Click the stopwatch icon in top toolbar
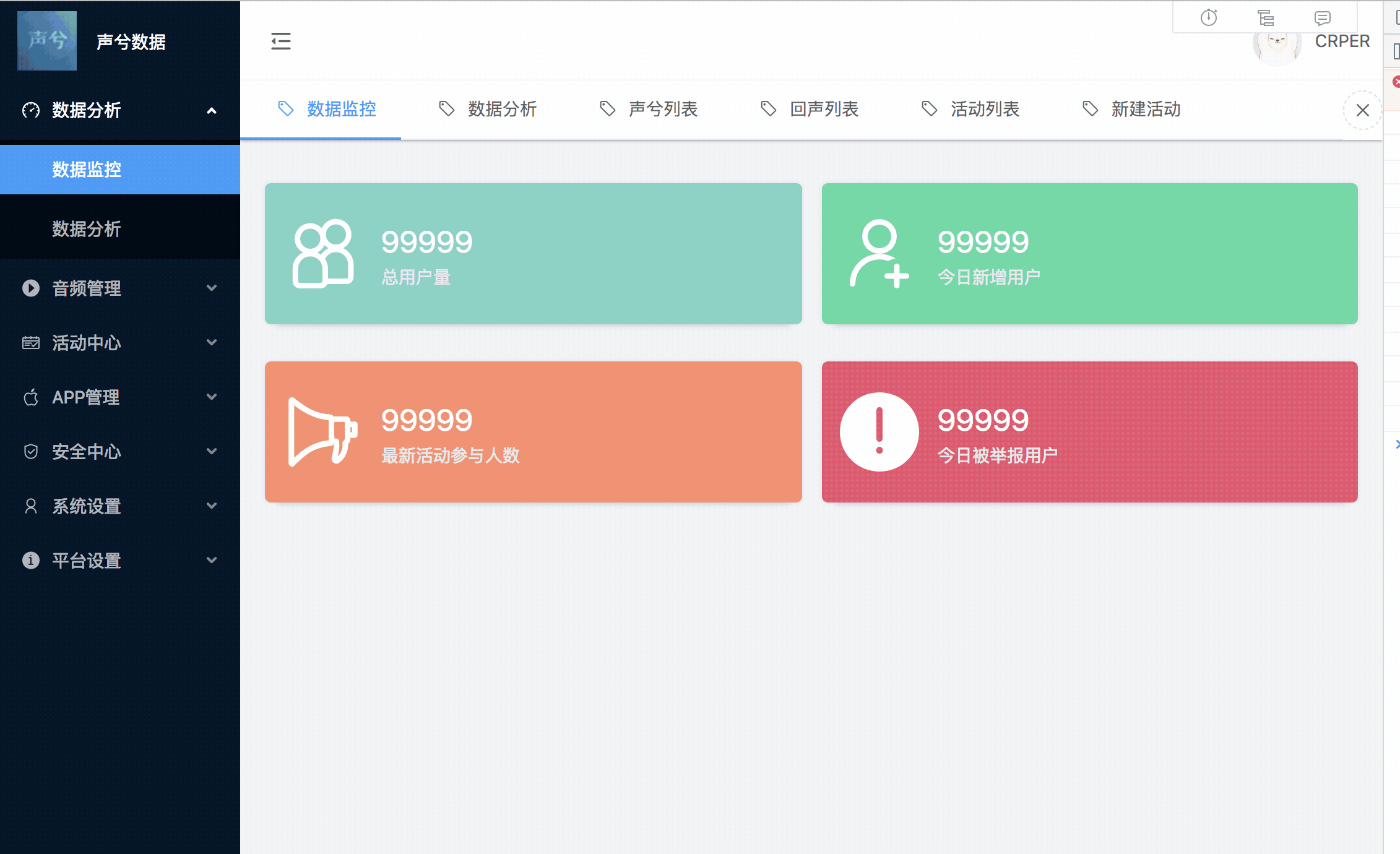The height and width of the screenshot is (854, 1400). [1209, 17]
